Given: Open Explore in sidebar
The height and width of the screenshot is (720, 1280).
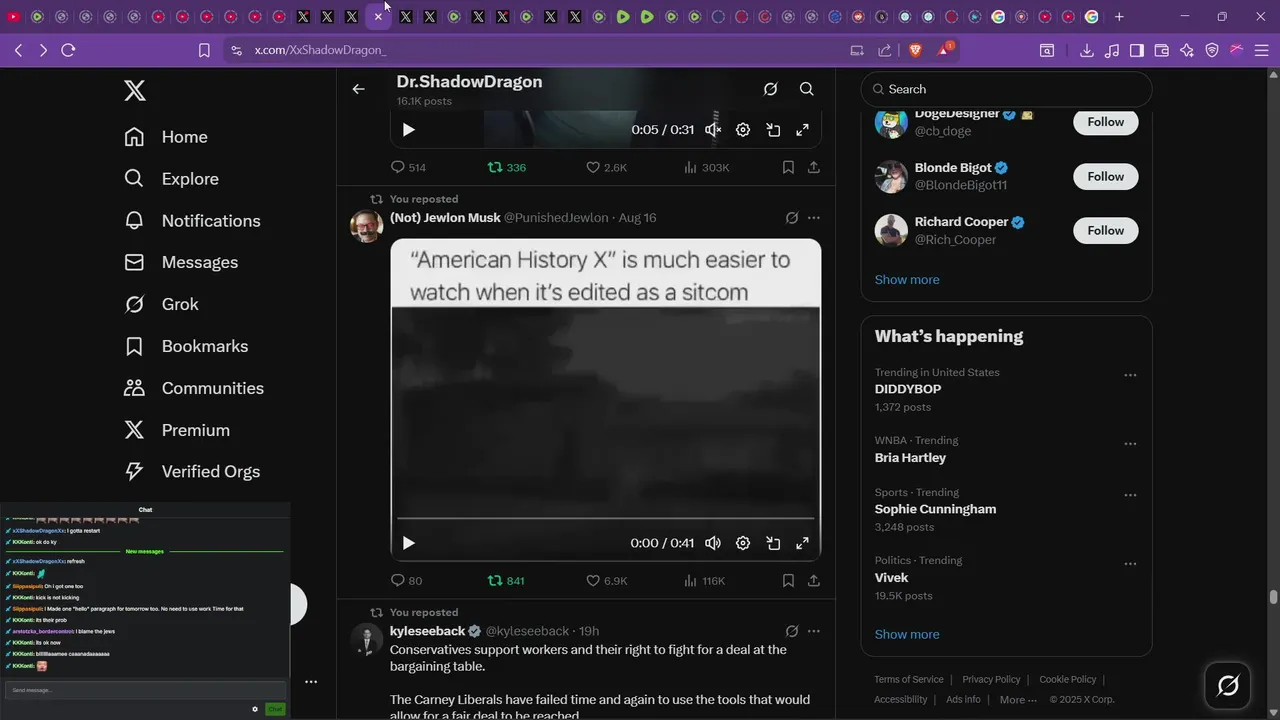Looking at the screenshot, I should coord(171,179).
